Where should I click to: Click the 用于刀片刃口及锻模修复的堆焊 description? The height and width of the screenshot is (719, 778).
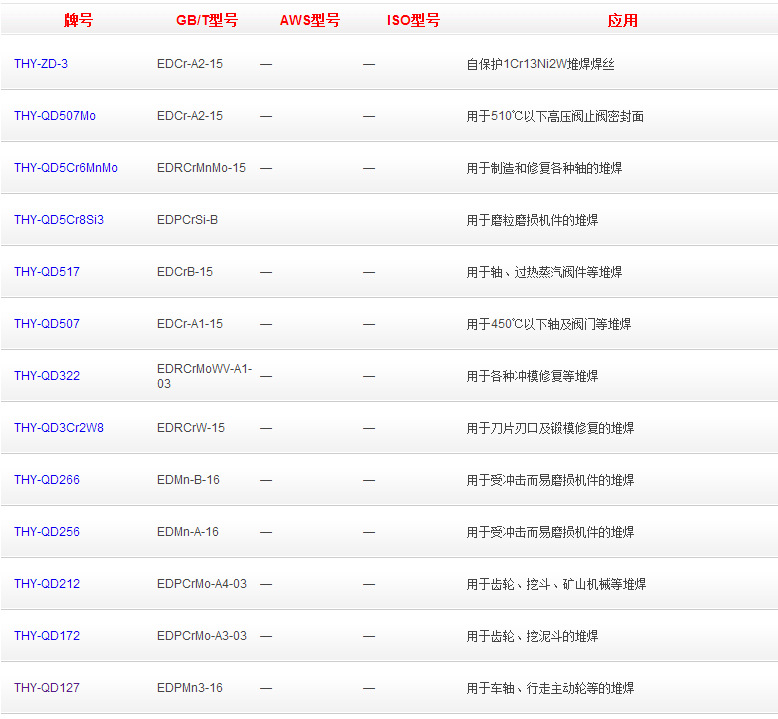(x=550, y=428)
